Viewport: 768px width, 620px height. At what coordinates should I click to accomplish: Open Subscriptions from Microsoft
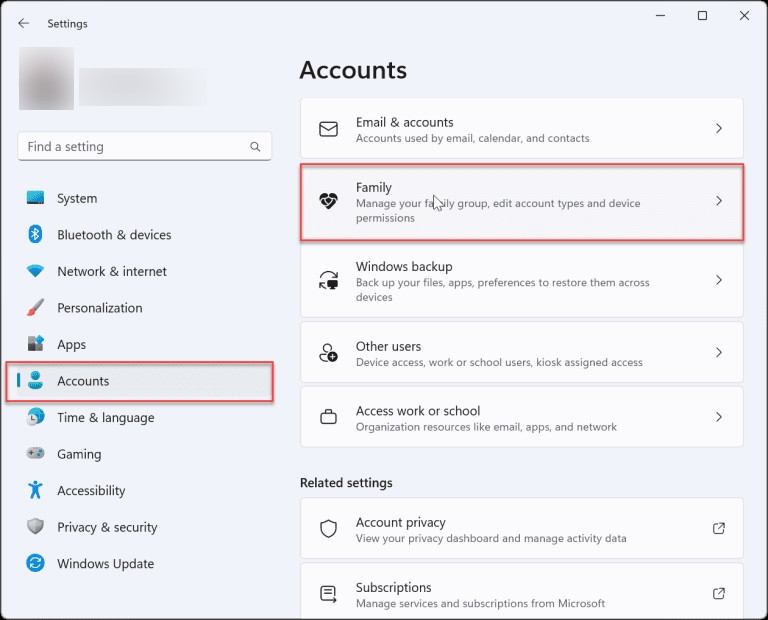(x=522, y=592)
